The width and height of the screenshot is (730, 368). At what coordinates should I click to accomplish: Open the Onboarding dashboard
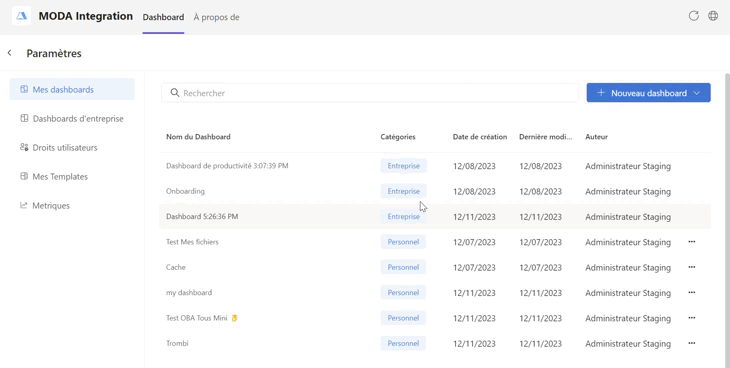click(x=185, y=191)
